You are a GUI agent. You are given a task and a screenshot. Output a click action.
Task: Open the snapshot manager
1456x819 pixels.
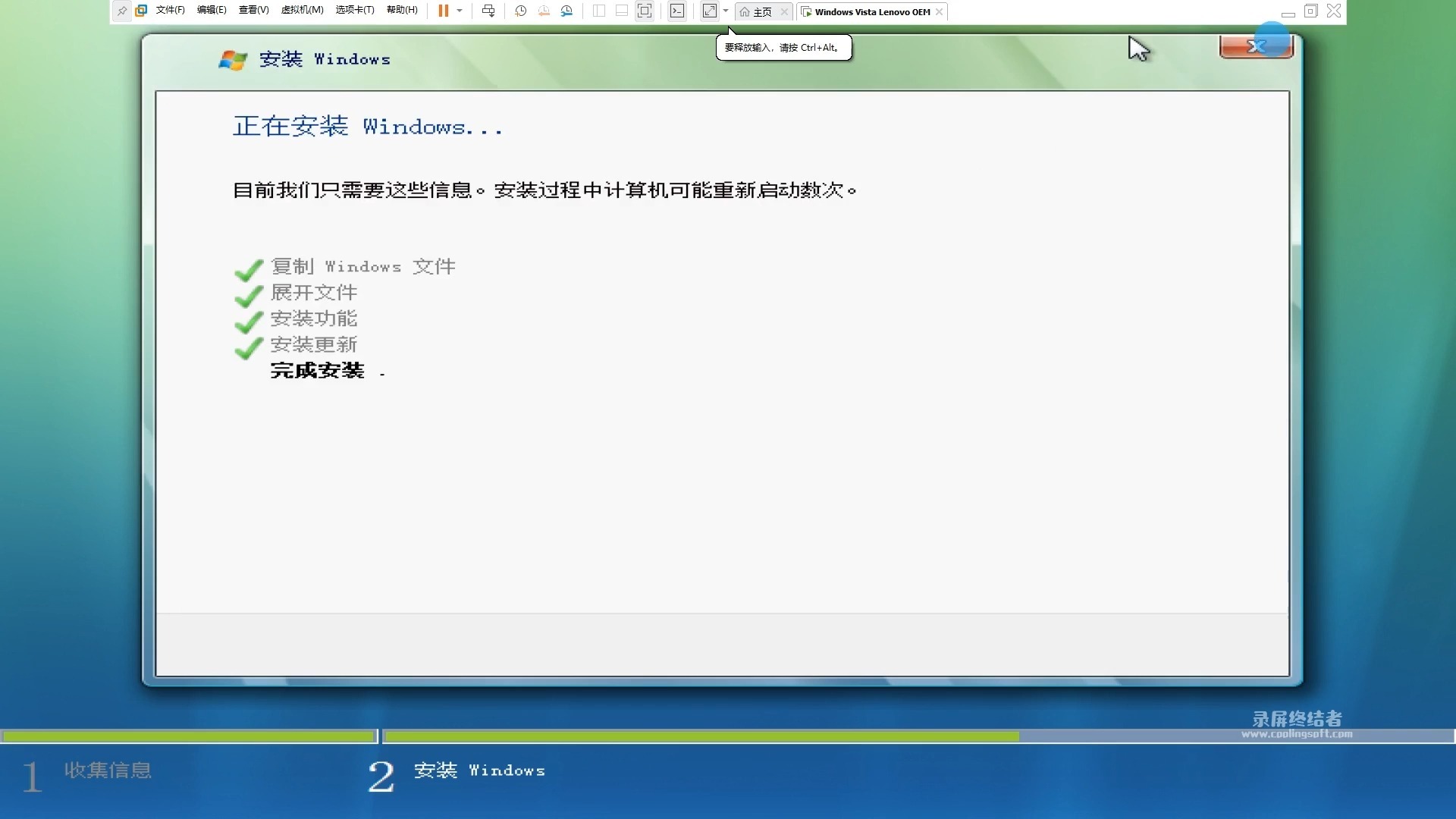click(x=567, y=11)
